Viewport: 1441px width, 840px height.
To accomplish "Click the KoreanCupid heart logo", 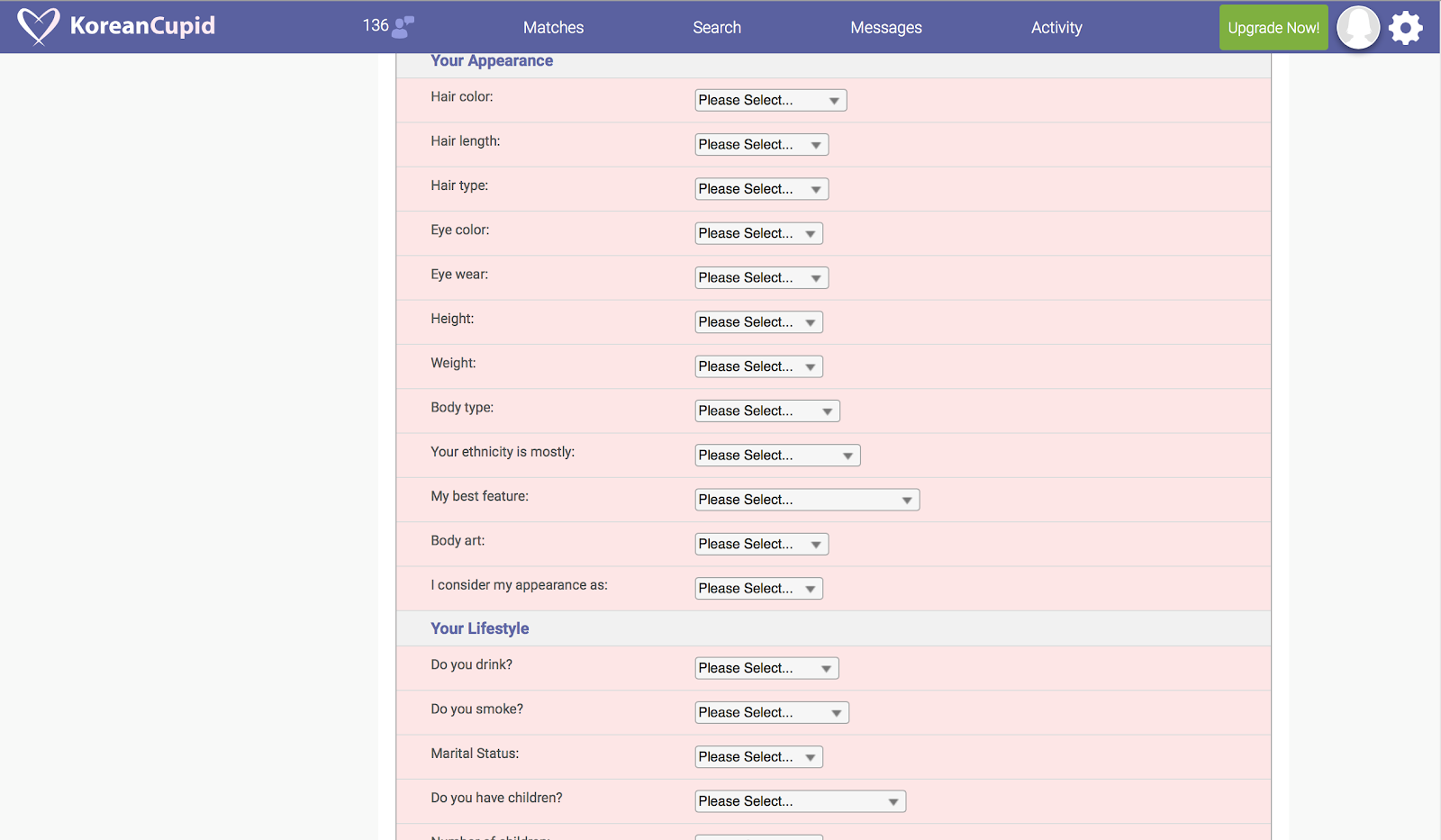I will click(x=38, y=26).
